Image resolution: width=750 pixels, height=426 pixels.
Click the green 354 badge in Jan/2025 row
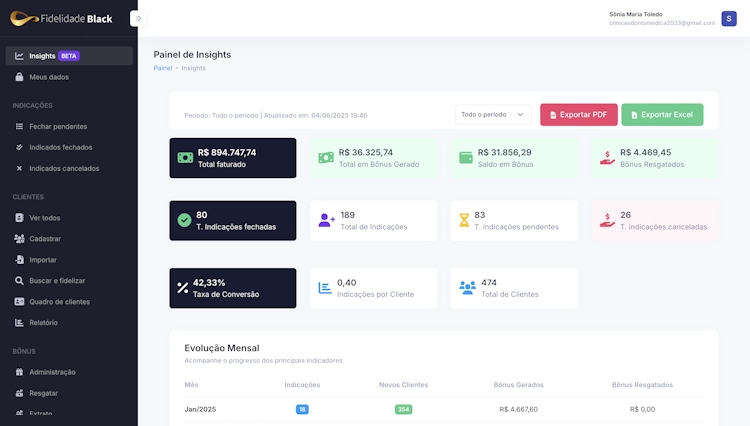click(404, 409)
